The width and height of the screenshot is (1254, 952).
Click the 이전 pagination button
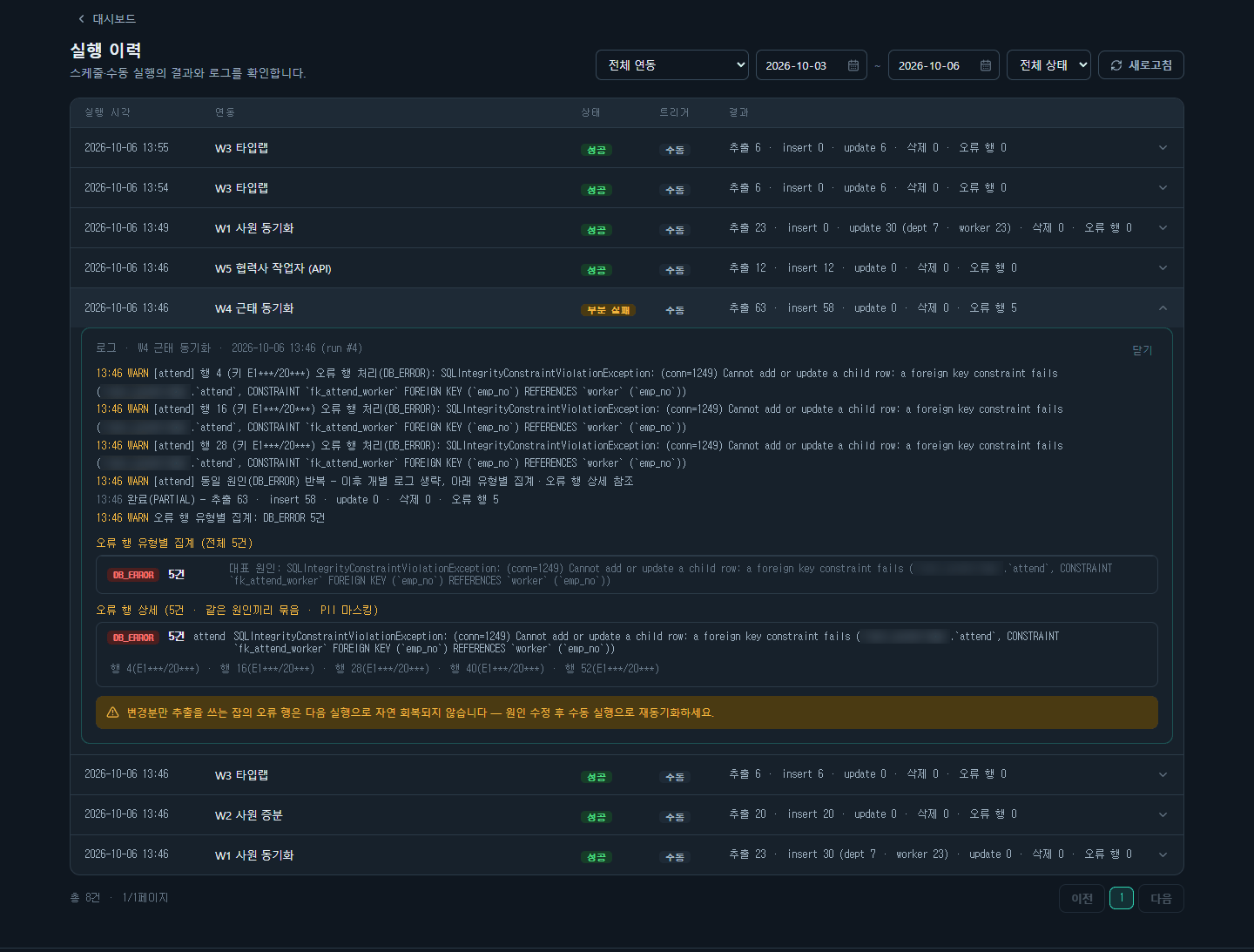(x=1082, y=899)
